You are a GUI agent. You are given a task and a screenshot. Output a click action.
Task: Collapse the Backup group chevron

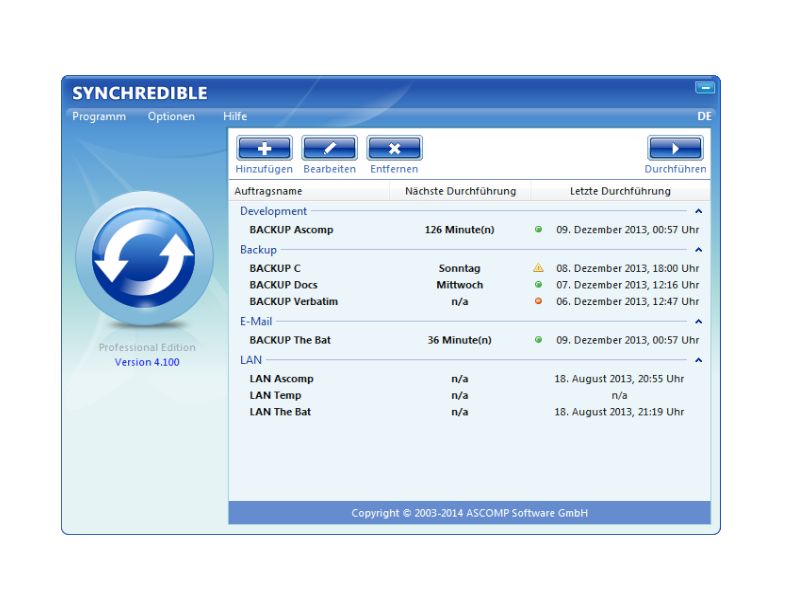pyautogui.click(x=698, y=250)
